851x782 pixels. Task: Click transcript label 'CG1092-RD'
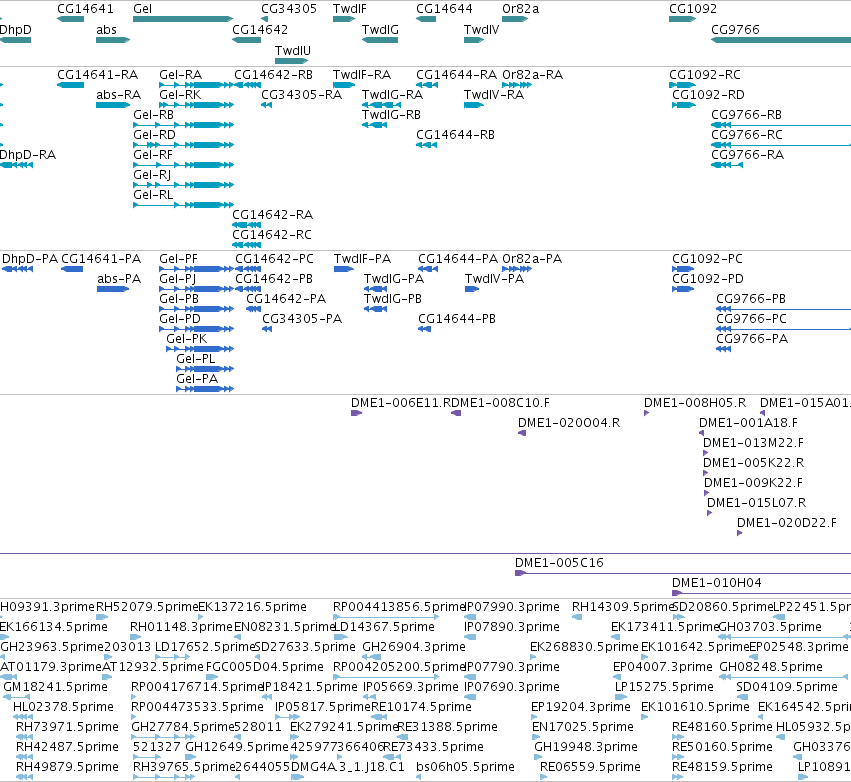[x=708, y=95]
